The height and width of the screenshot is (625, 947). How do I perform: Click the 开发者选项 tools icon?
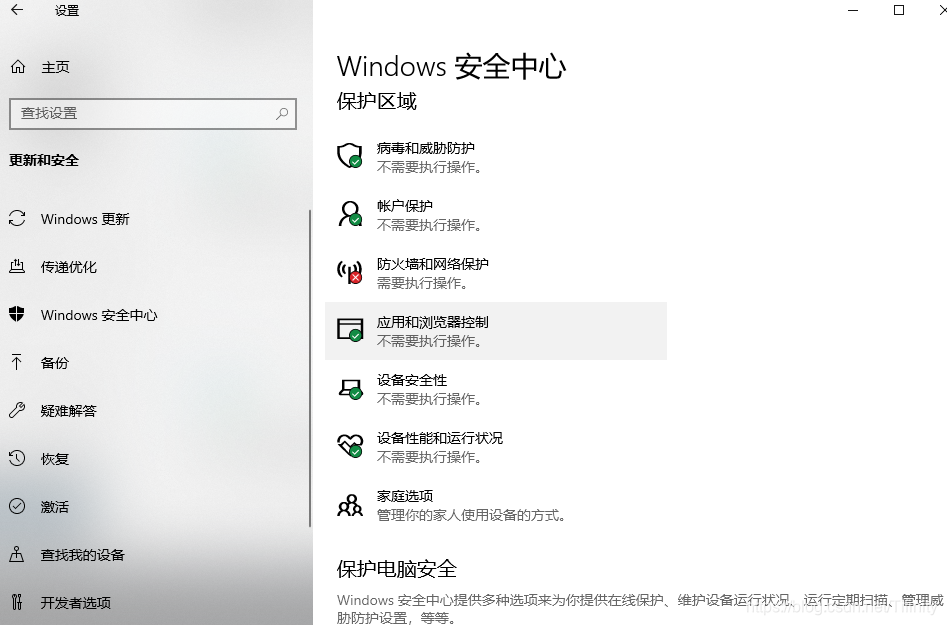point(17,602)
